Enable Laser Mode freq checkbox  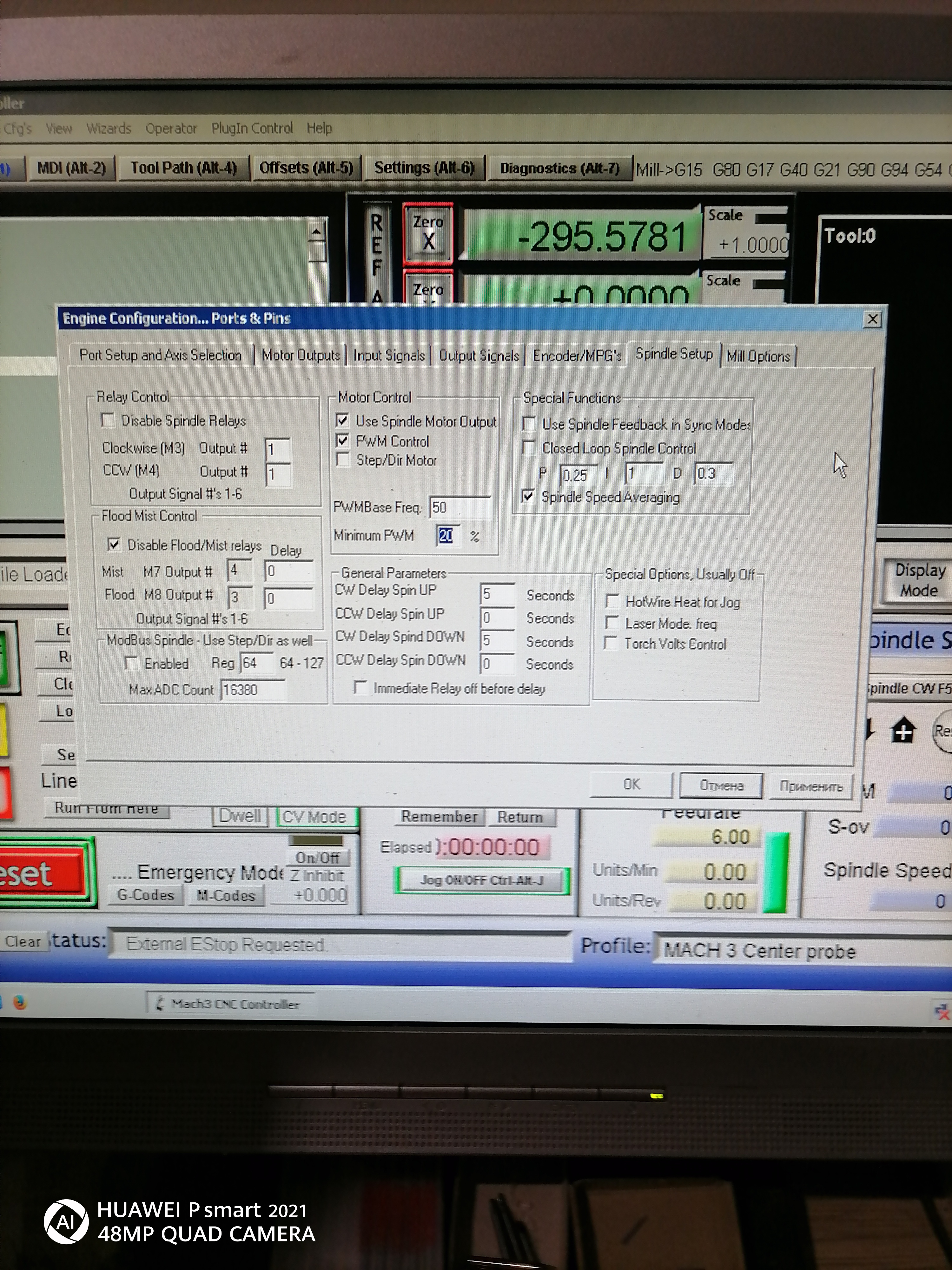click(x=612, y=624)
